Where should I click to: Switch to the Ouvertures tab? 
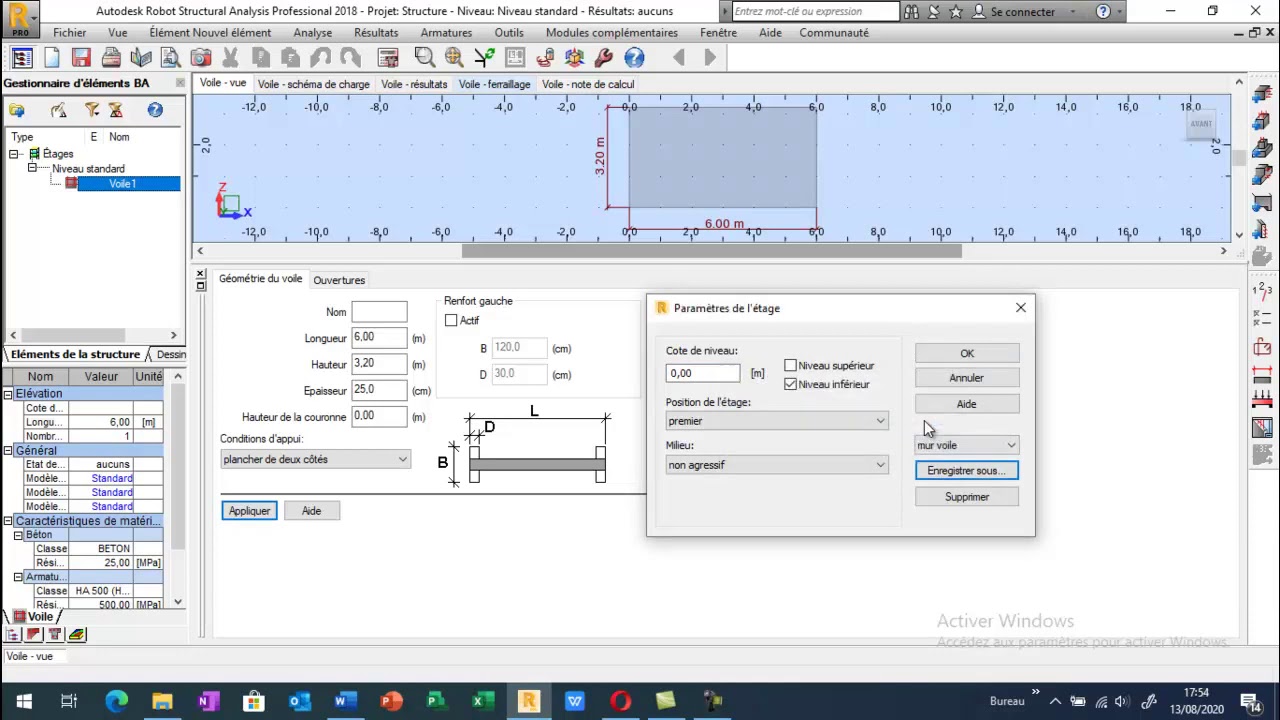click(339, 280)
